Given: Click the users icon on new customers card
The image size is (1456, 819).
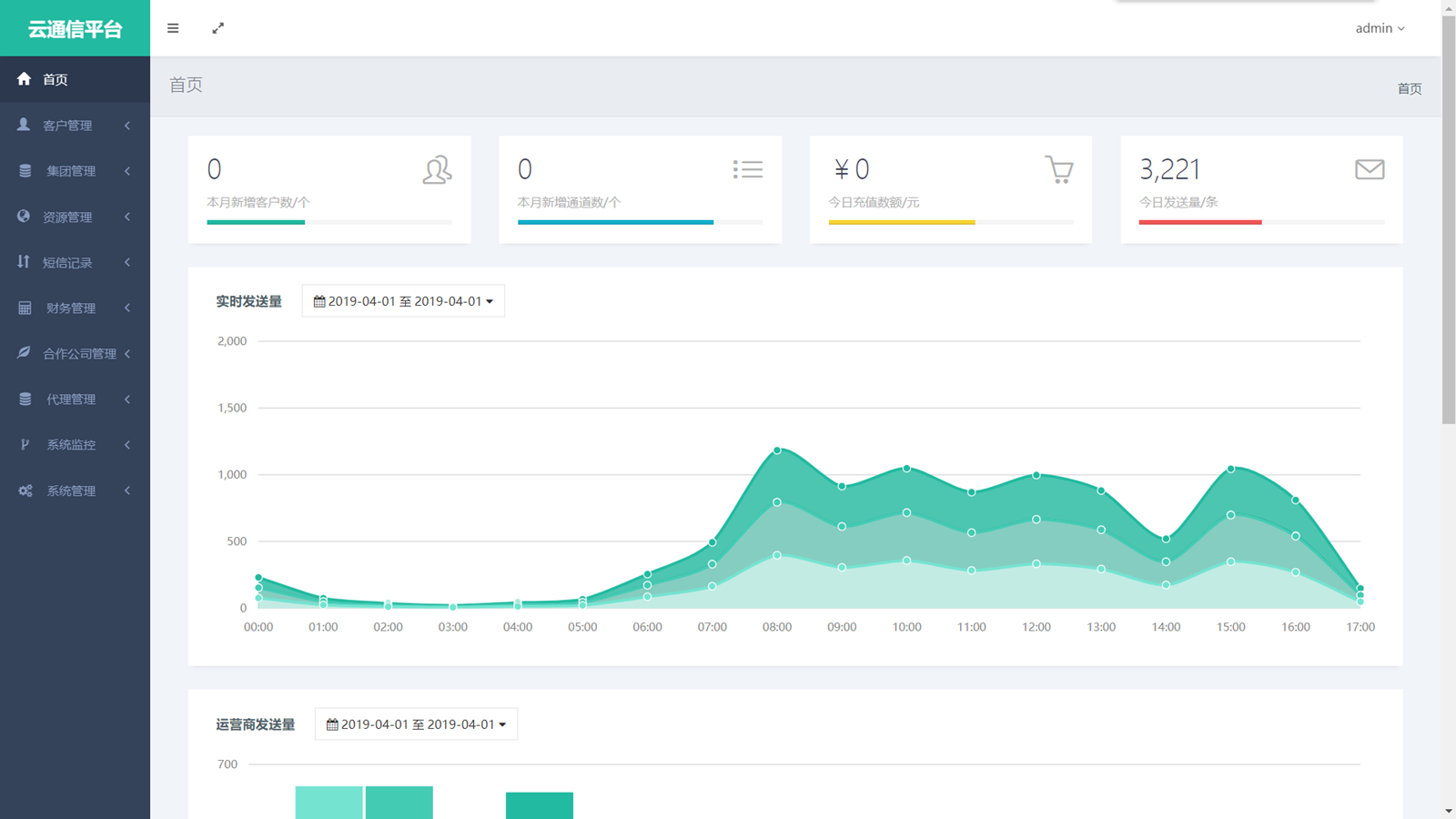Looking at the screenshot, I should coord(437,170).
